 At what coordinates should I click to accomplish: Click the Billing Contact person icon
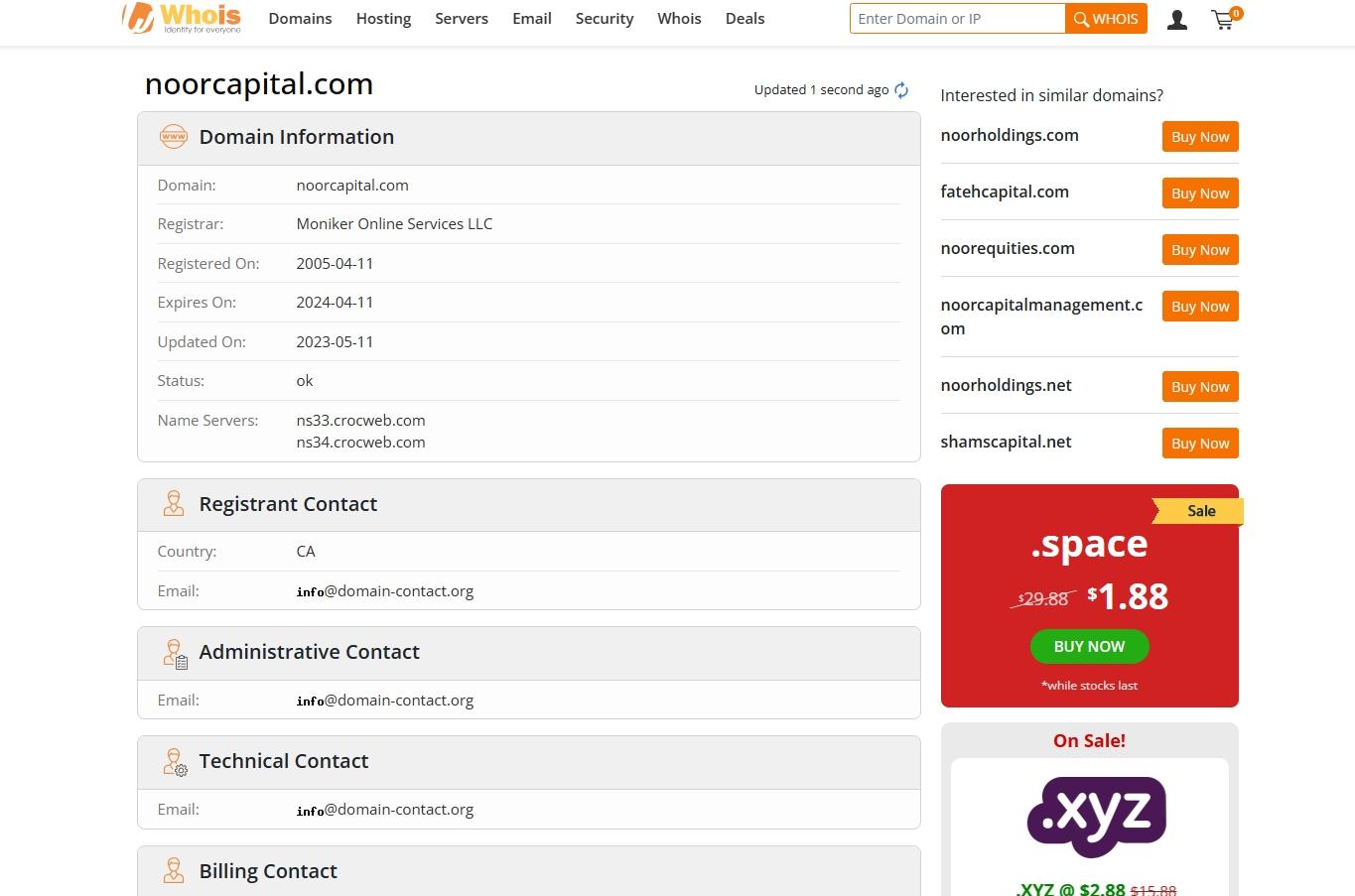tap(174, 871)
